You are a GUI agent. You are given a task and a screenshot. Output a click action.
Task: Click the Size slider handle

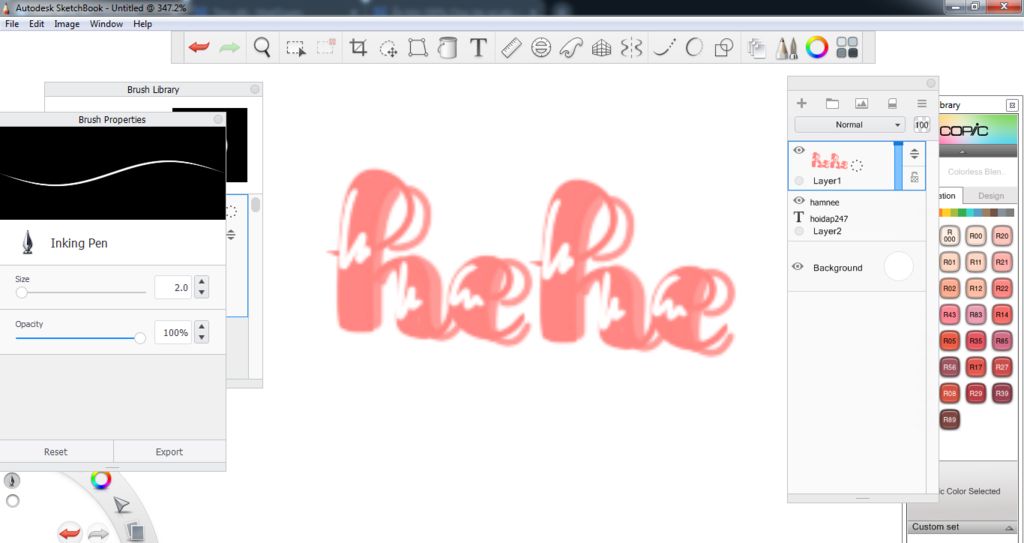click(x=22, y=292)
